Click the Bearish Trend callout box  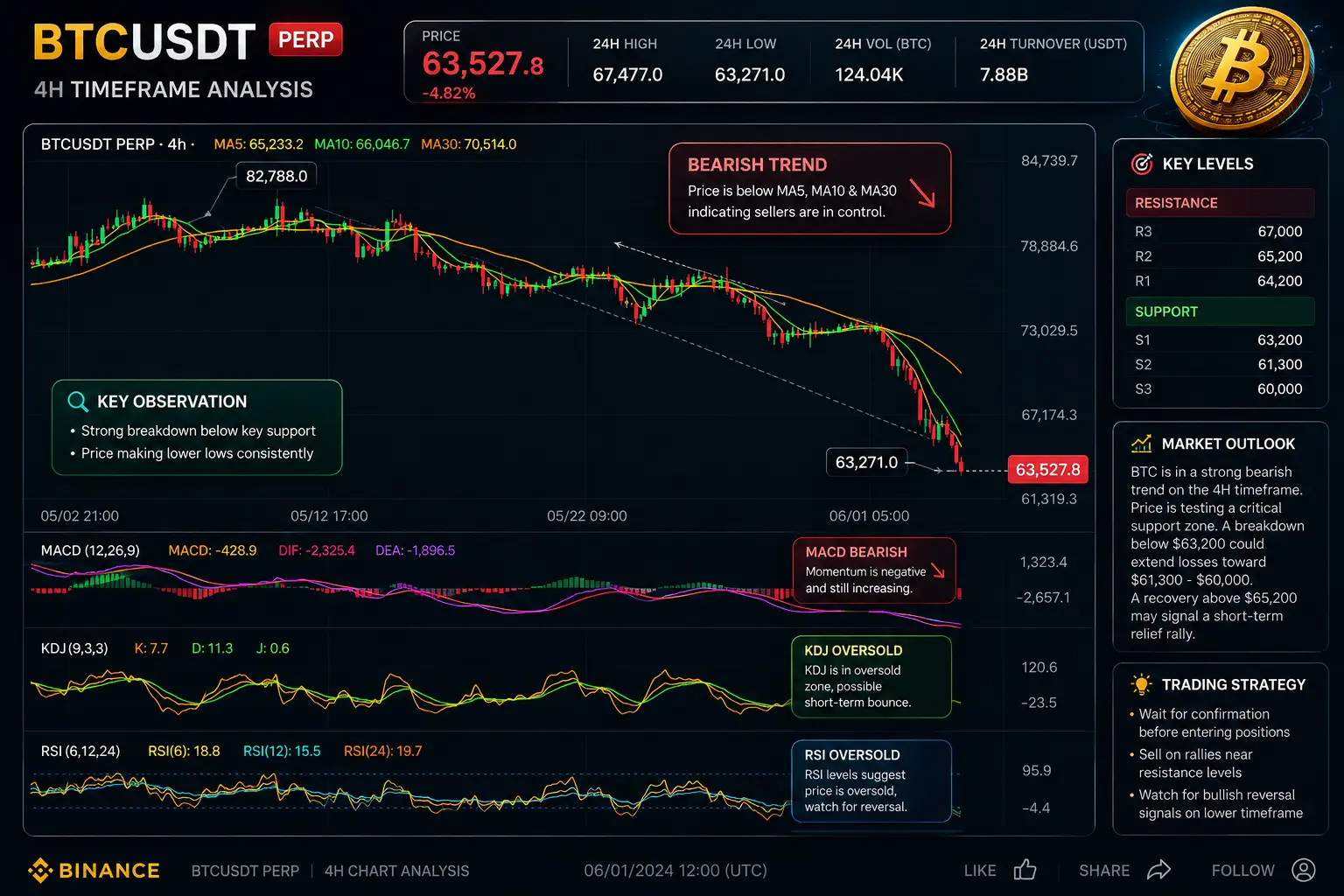pos(809,188)
